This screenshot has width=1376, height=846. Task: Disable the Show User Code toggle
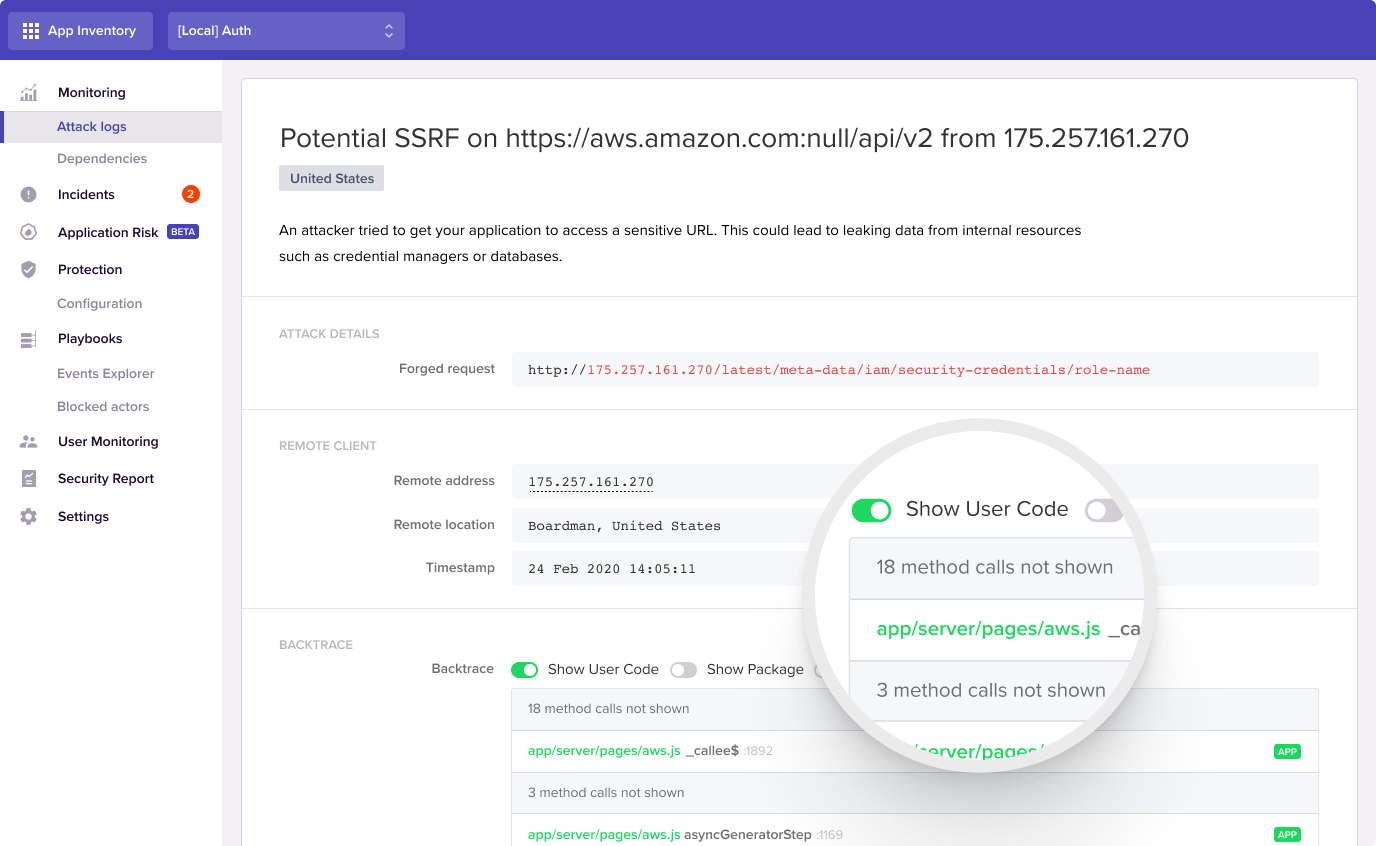click(525, 670)
